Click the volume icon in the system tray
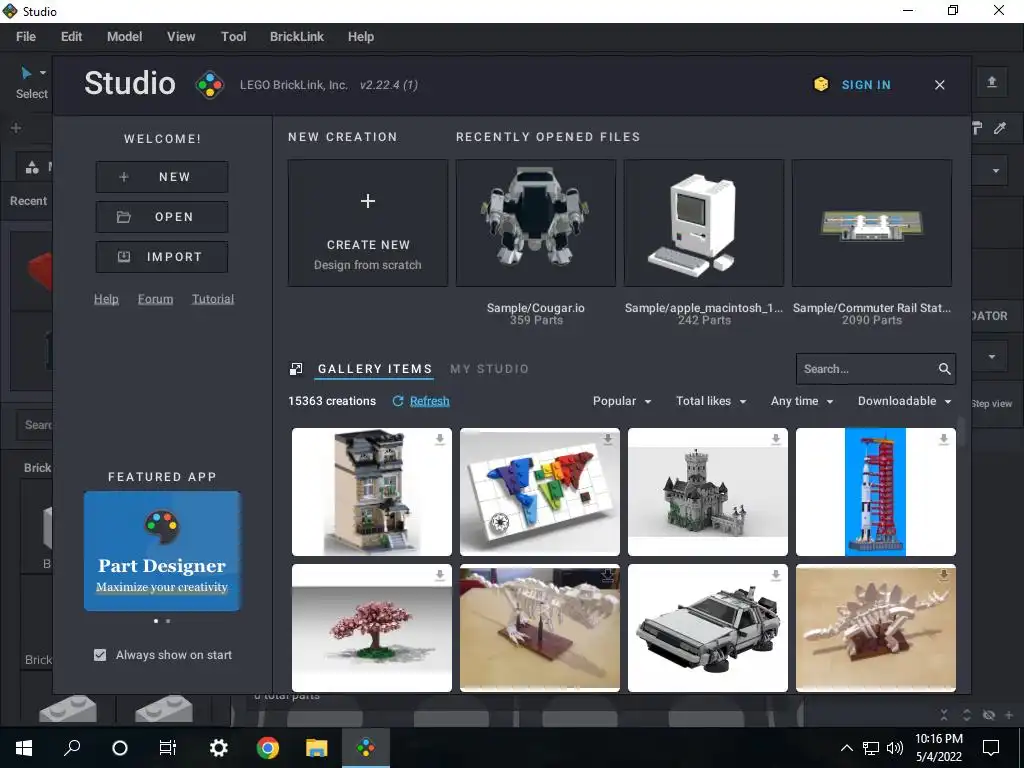This screenshot has height=768, width=1024. click(895, 748)
